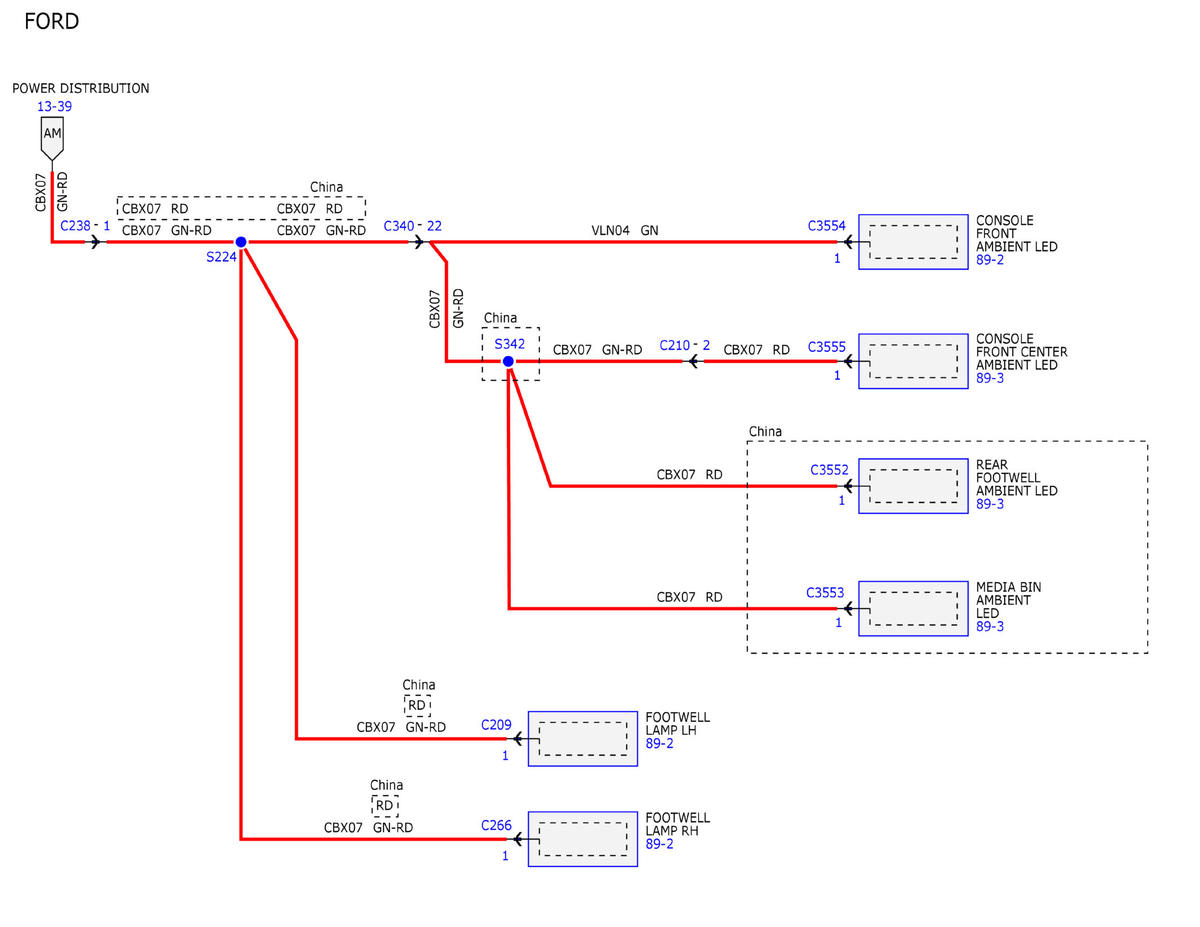Click the C3552 connector label
The image size is (1200, 927).
pyautogui.click(x=830, y=469)
